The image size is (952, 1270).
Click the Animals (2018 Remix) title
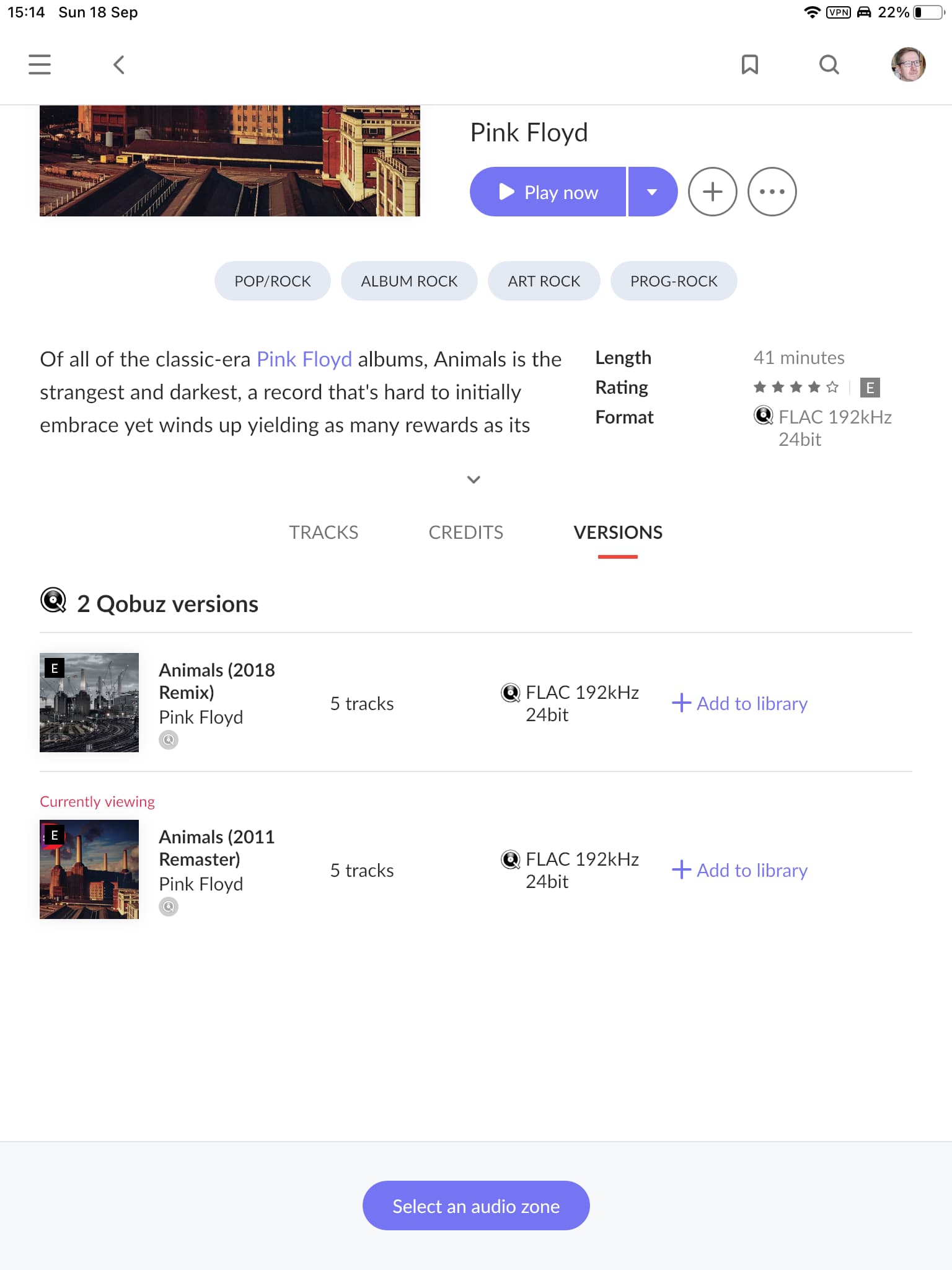pyautogui.click(x=217, y=681)
